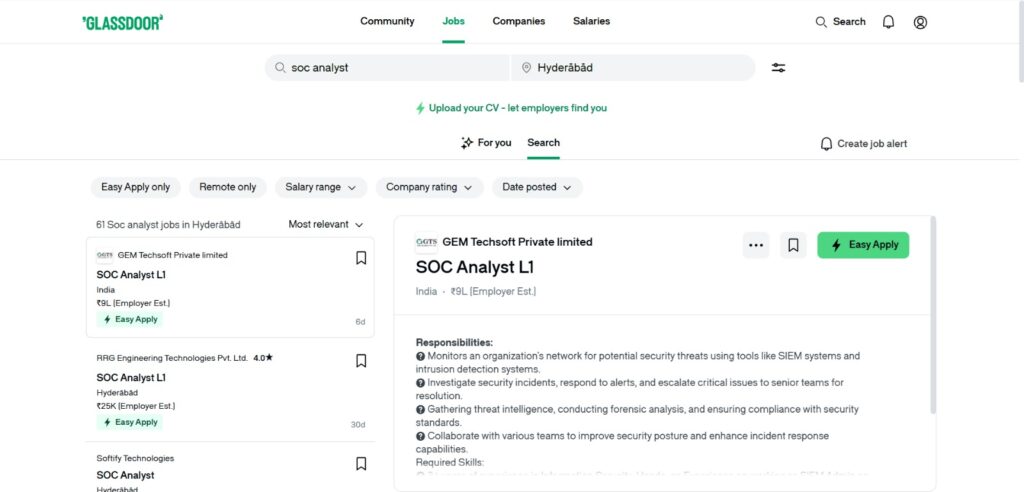Click the 4.0 star rating of RRG Engineering
Viewport: 1024px width, 492px height.
pyautogui.click(x=263, y=358)
